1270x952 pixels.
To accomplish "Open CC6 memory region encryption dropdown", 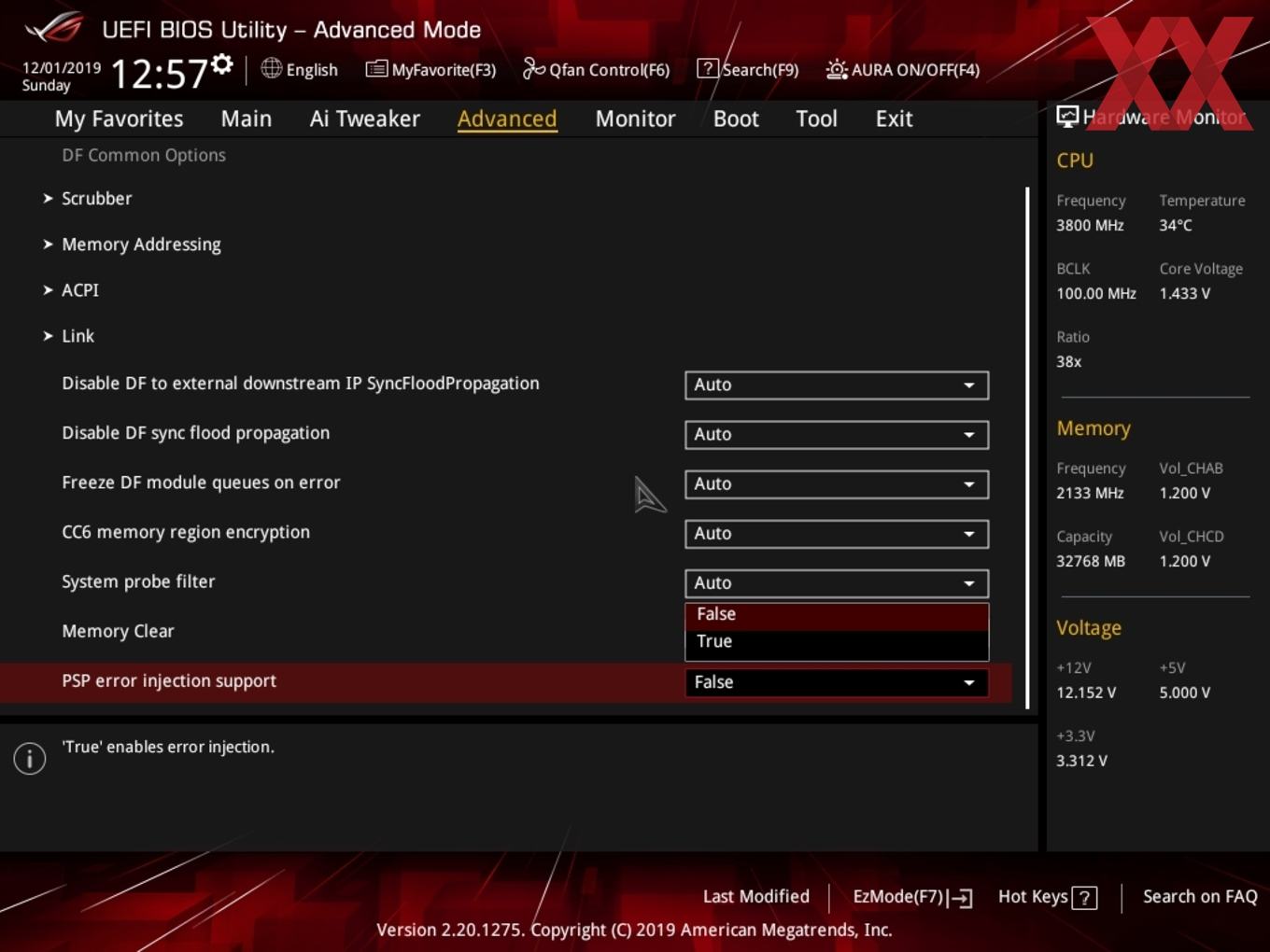I will 837,533.
